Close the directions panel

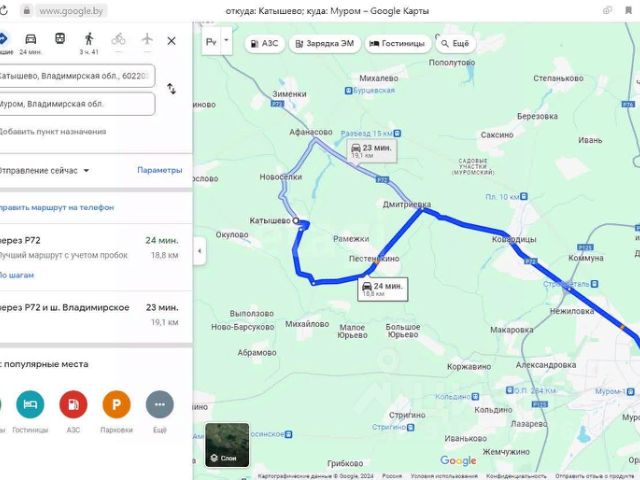point(171,41)
